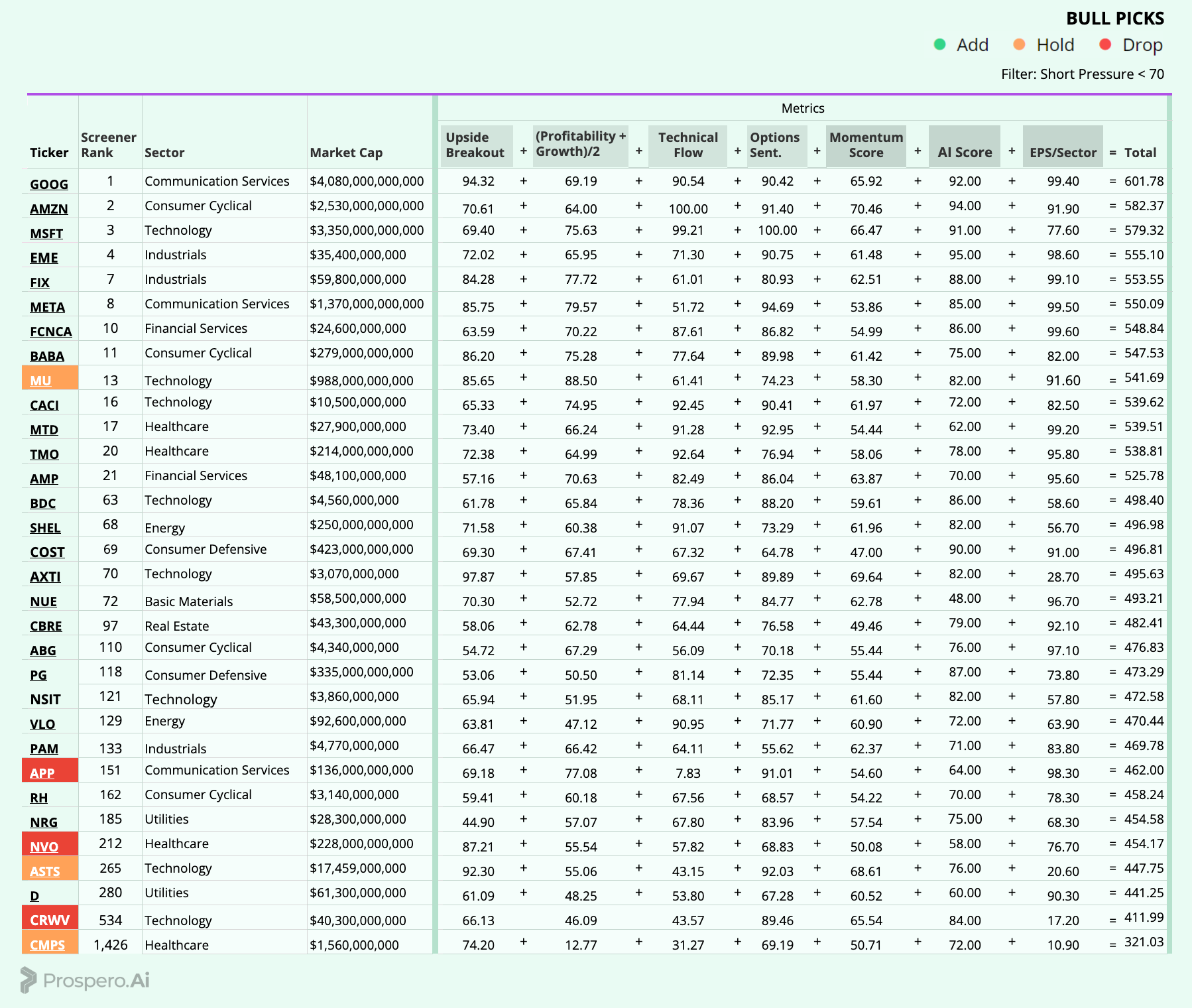Click the BULL PICKS title
1192x1008 pixels.
(1115, 19)
